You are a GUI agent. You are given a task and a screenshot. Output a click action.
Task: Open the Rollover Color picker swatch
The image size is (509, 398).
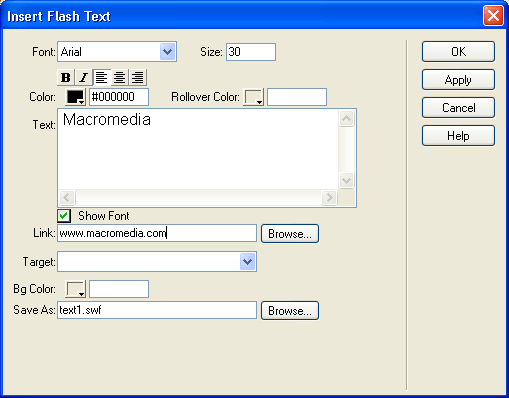(254, 97)
